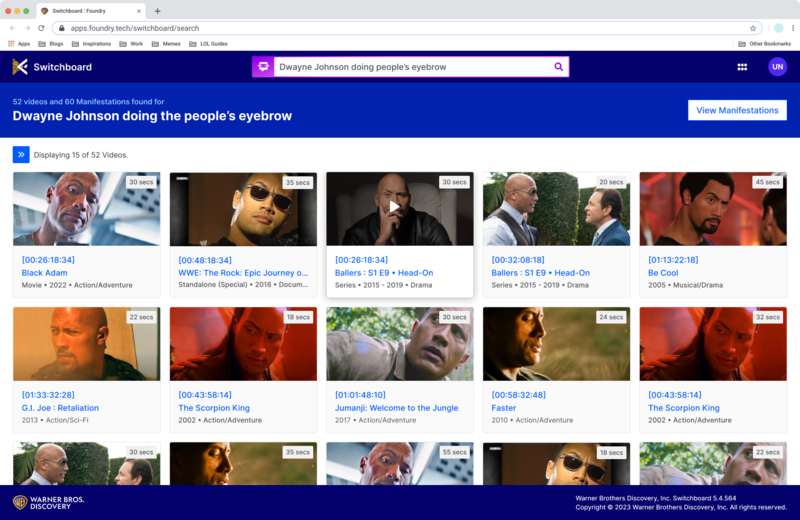Click the G.I. Joe Retaliation thumbnail
Image resolution: width=800 pixels, height=520 pixels.
[87, 344]
